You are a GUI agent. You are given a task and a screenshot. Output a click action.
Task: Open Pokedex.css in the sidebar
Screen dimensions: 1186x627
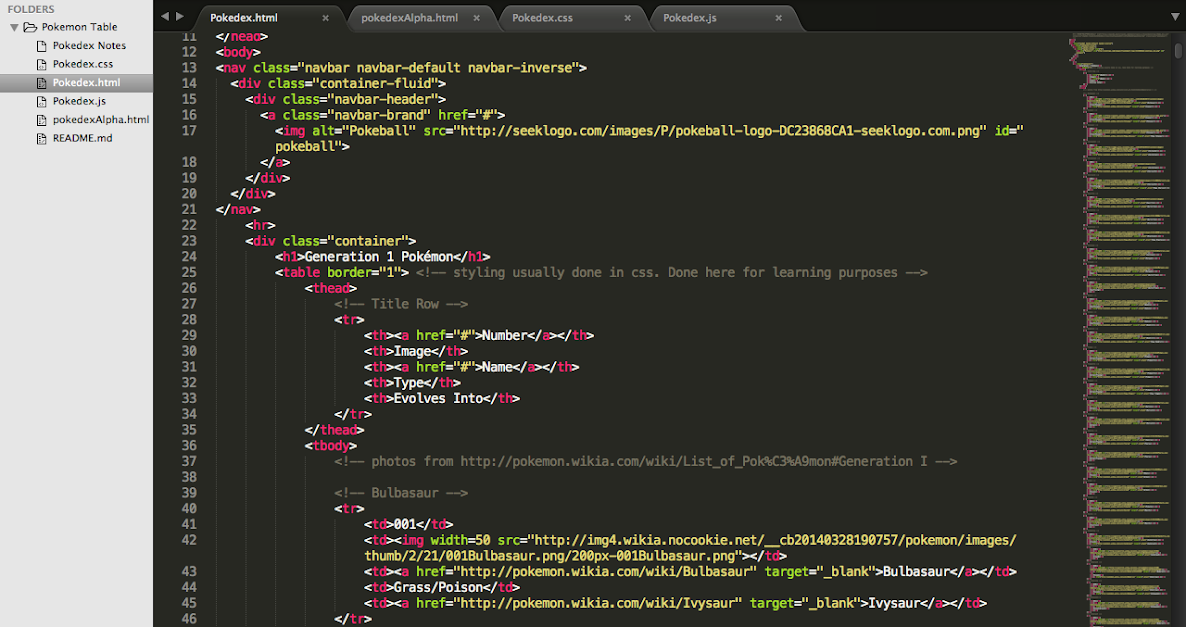(82, 64)
